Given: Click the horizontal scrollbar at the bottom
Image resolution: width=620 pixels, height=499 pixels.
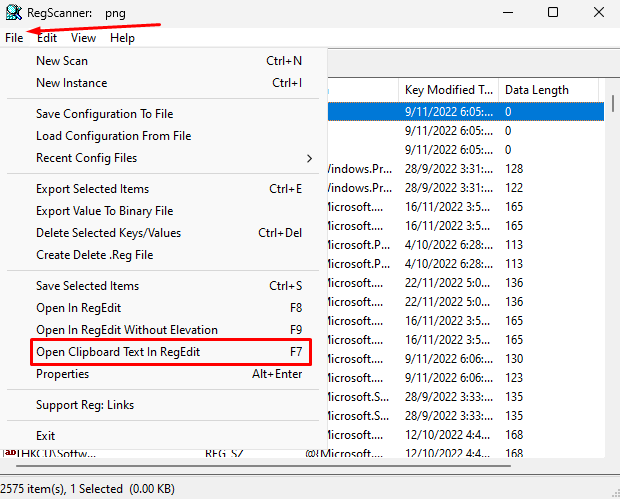Looking at the screenshot, I should click(263, 466).
